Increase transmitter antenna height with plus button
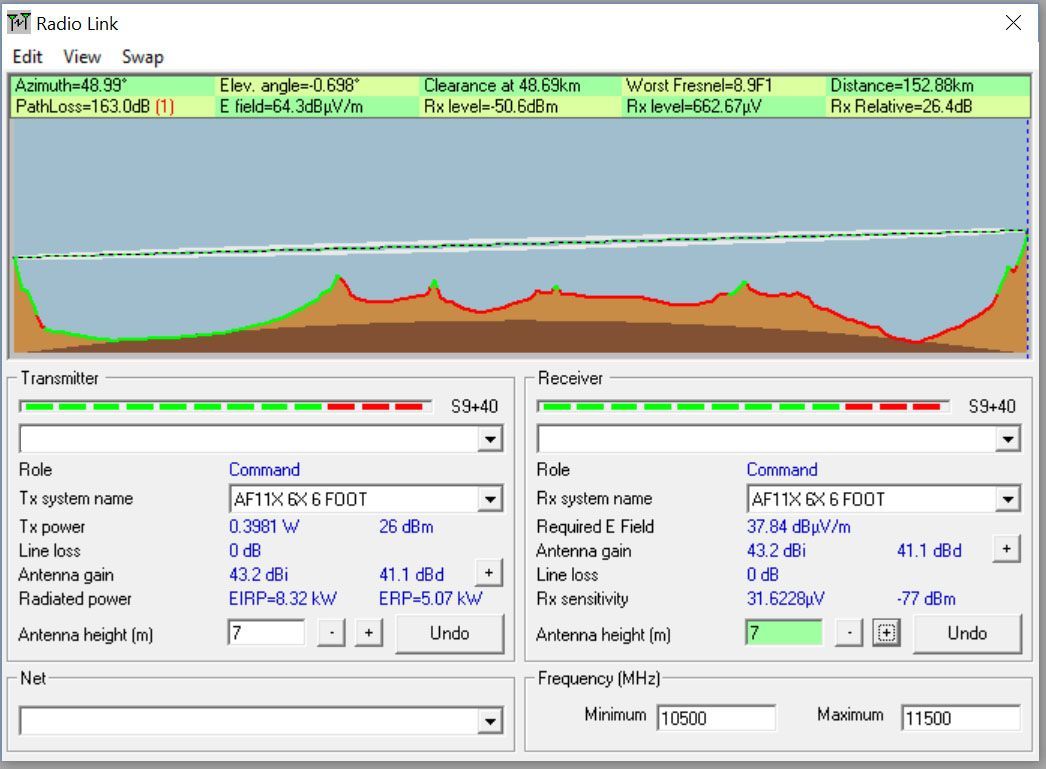This screenshot has width=1046, height=769. pyautogui.click(x=368, y=634)
